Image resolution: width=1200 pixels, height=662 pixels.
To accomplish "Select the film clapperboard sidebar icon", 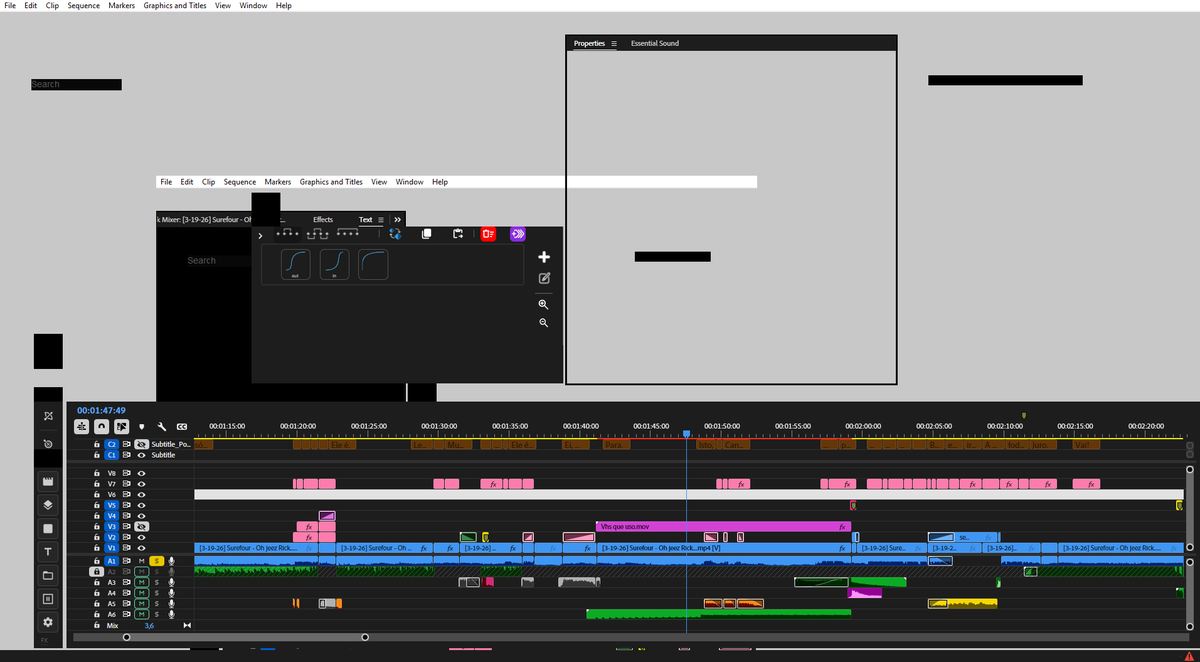I will point(47,480).
